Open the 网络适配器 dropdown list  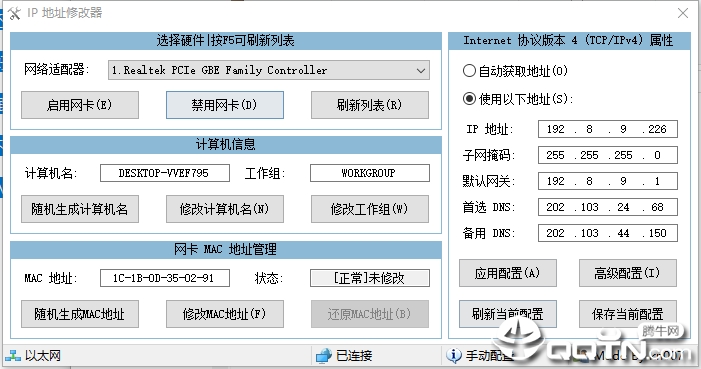[x=269, y=70]
